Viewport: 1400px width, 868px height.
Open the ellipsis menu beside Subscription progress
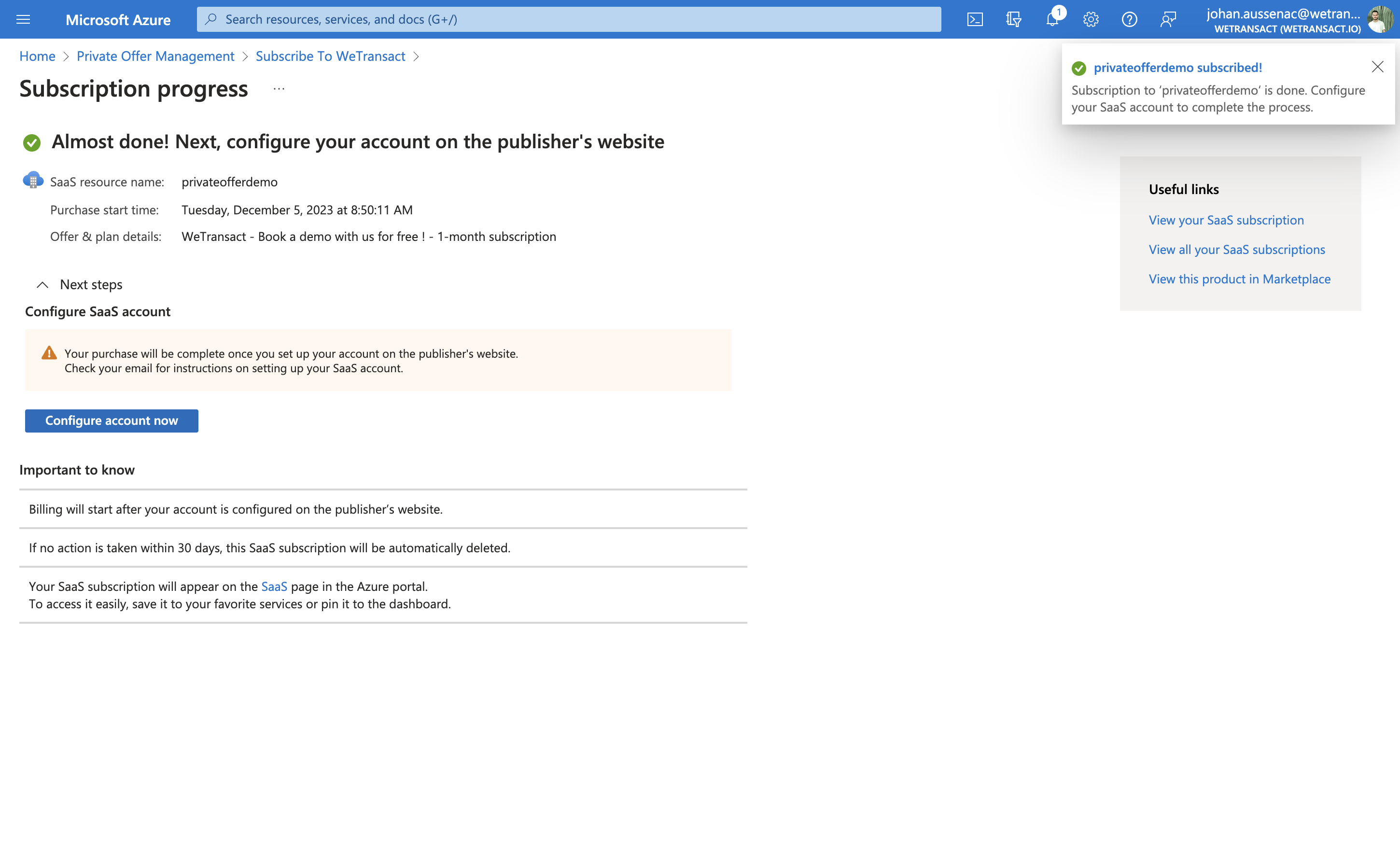pyautogui.click(x=279, y=89)
